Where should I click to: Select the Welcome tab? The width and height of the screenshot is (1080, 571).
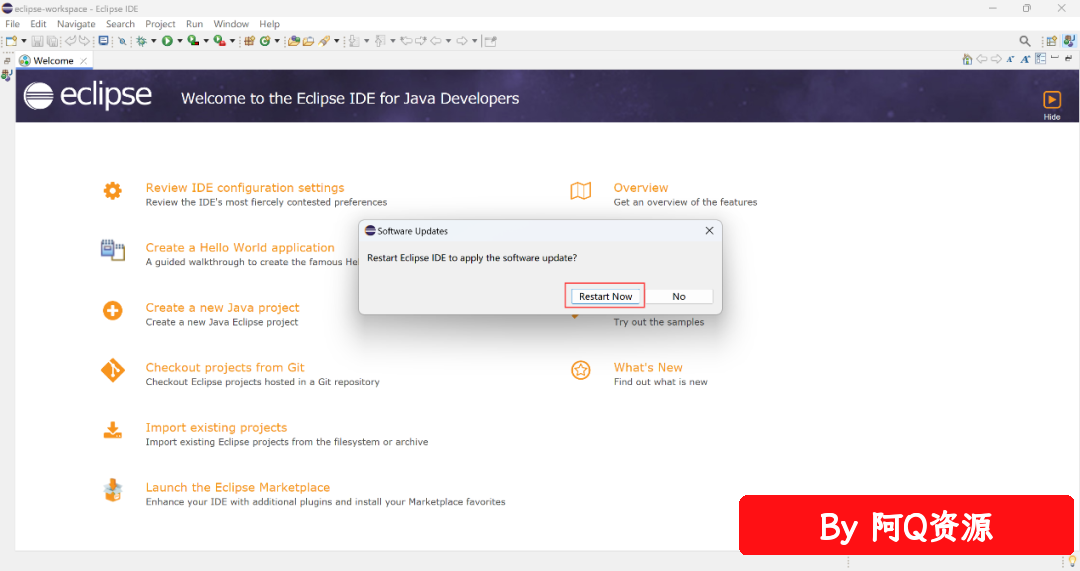[x=53, y=61]
